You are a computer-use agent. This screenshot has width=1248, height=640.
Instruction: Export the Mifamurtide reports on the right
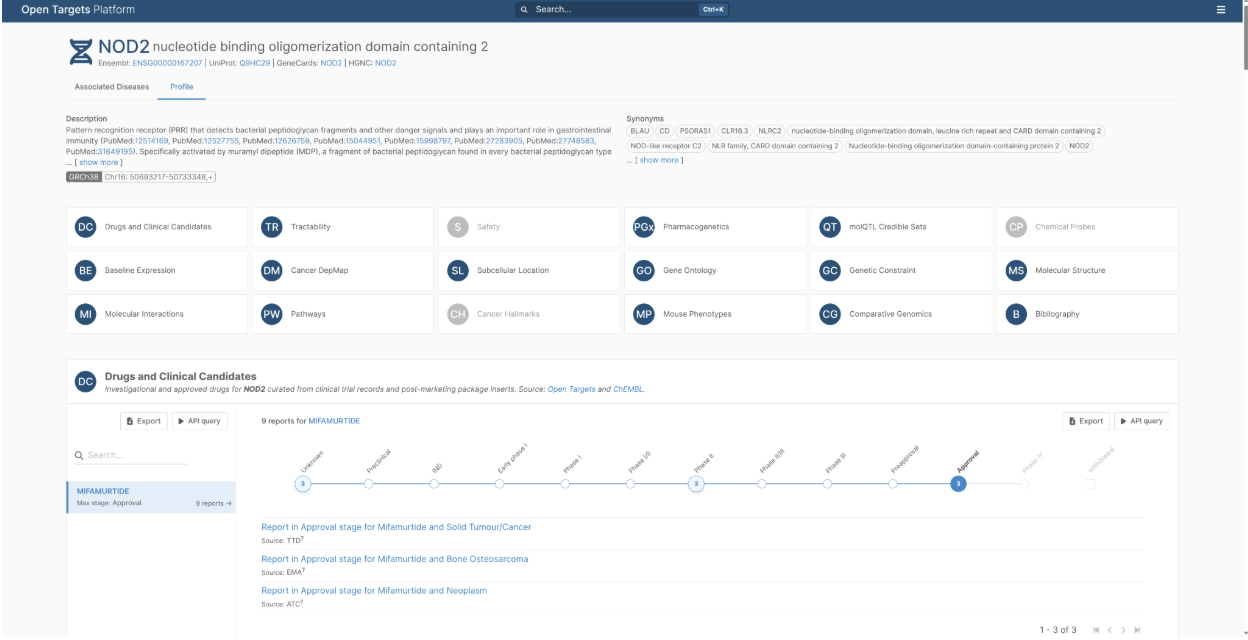(1086, 421)
